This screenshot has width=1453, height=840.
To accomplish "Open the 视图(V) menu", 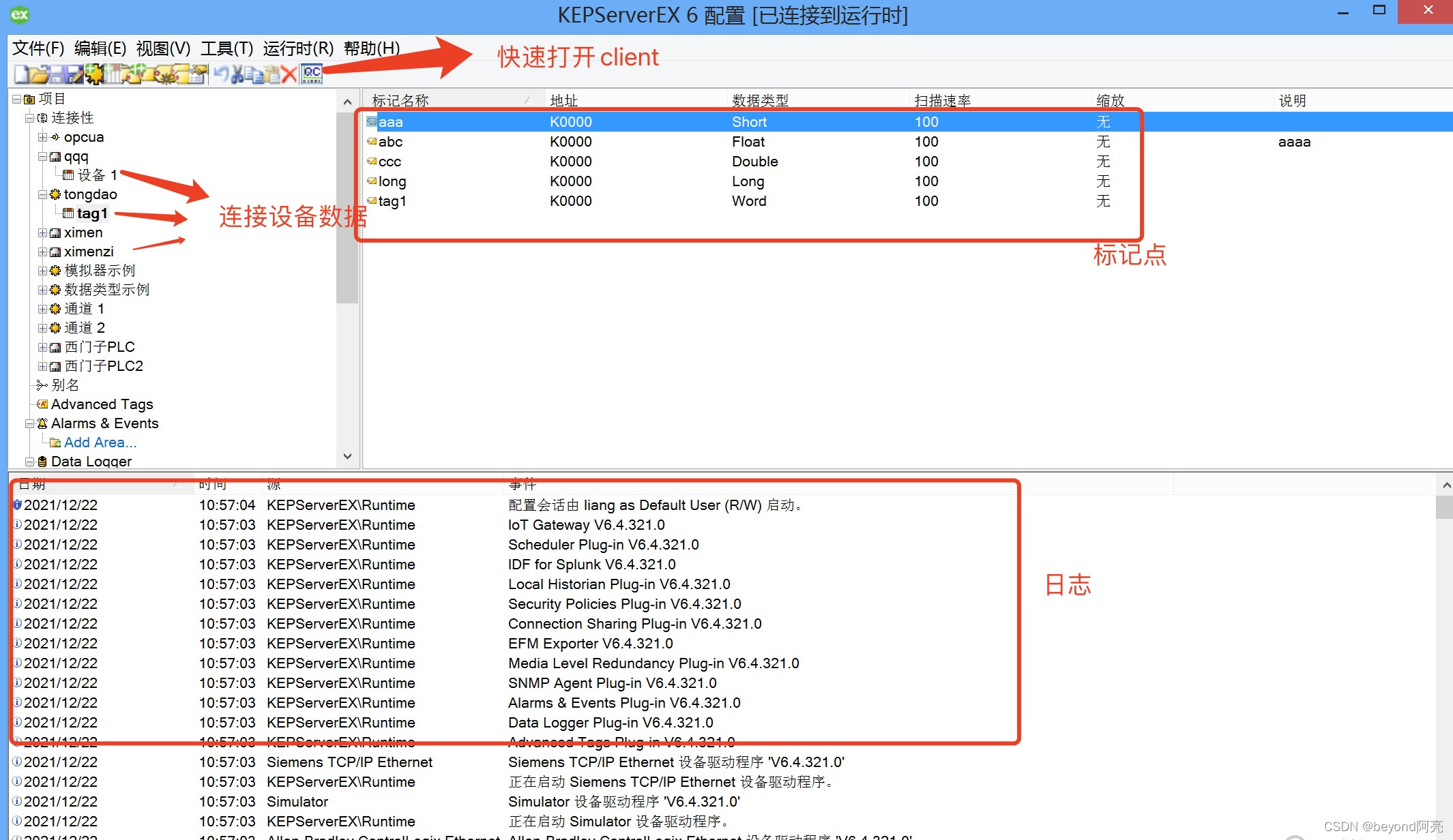I will click(x=163, y=48).
